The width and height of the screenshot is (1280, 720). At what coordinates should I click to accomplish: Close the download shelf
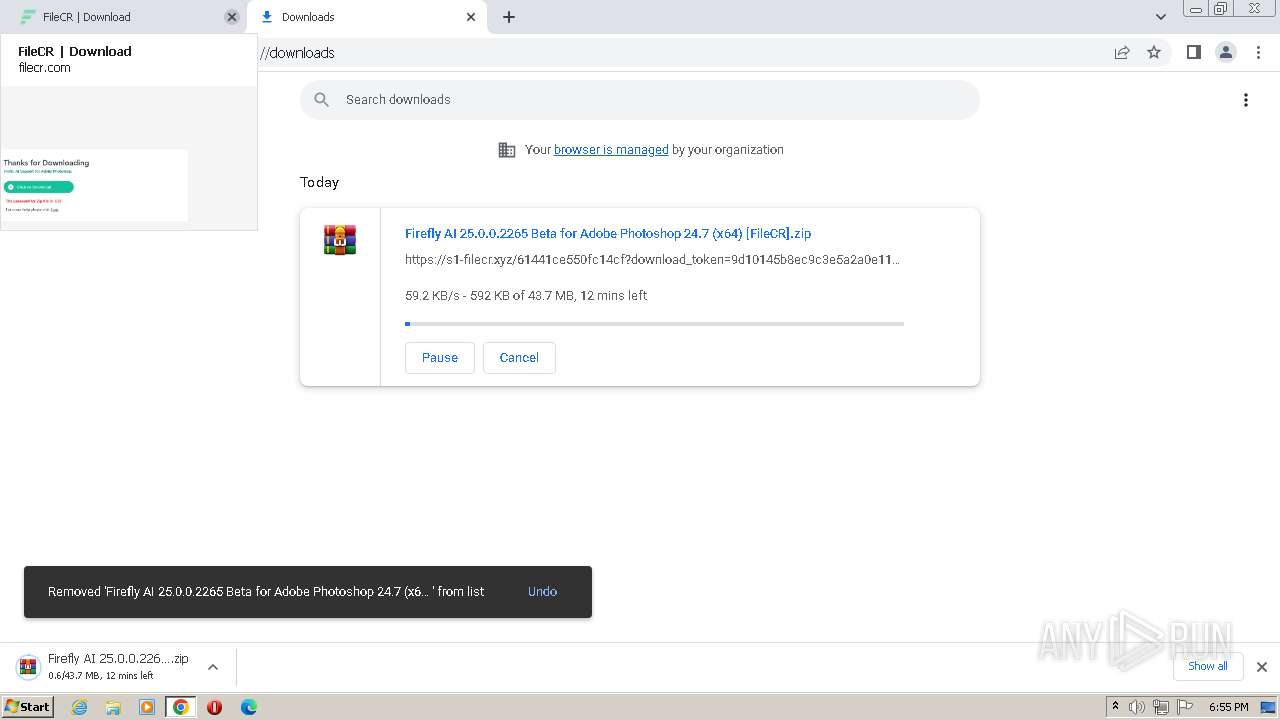[x=1261, y=667]
